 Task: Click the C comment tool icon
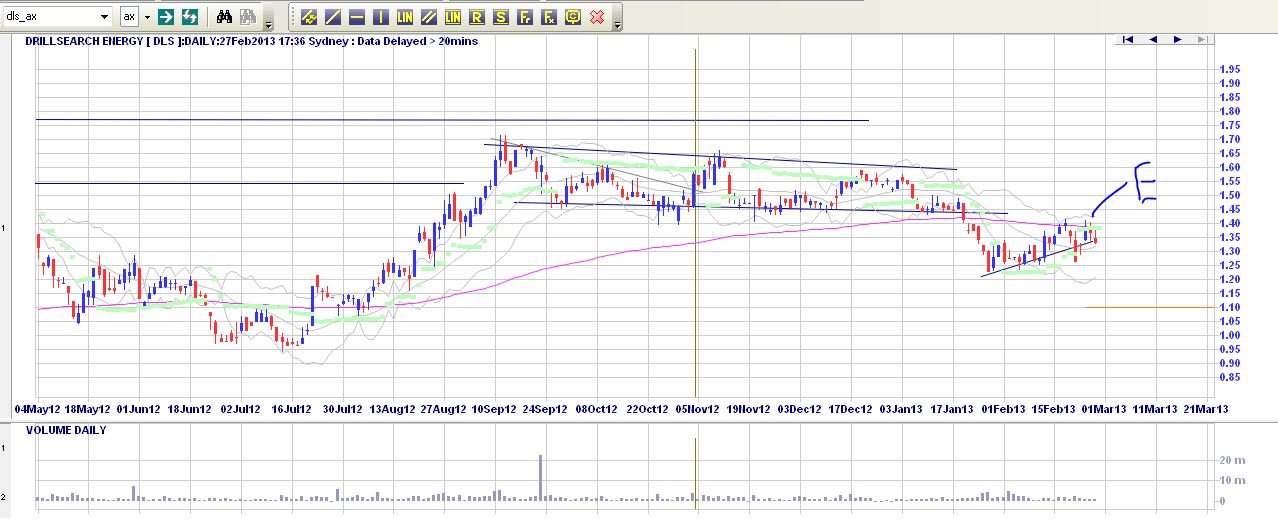pyautogui.click(x=573, y=17)
